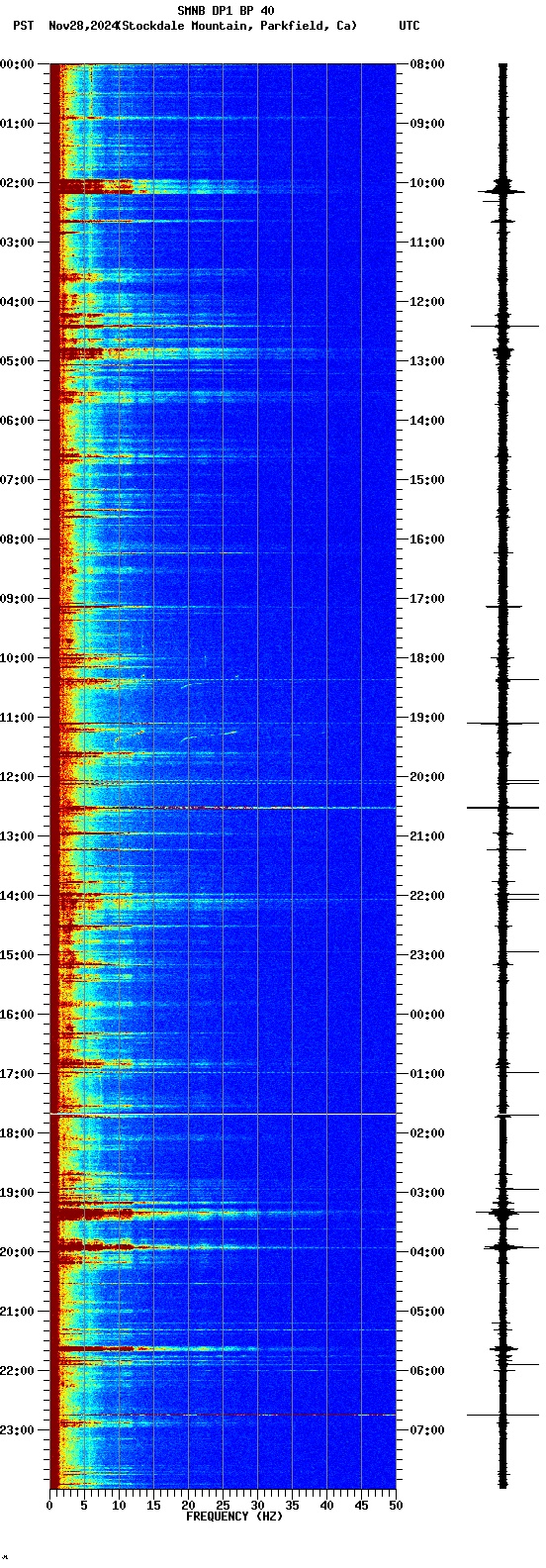
Task: Click the "FREQUENCY (HZ)" axis label
Action: 234,1517
